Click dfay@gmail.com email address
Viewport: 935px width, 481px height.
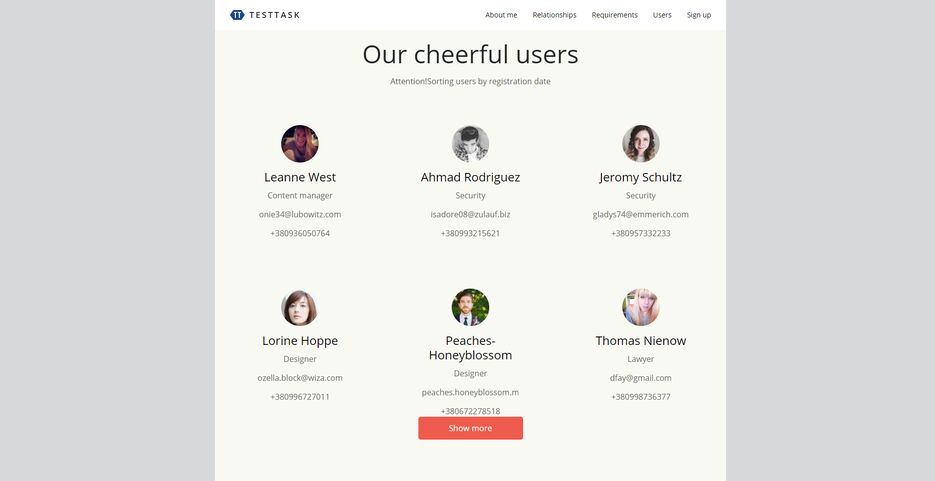[x=641, y=378]
